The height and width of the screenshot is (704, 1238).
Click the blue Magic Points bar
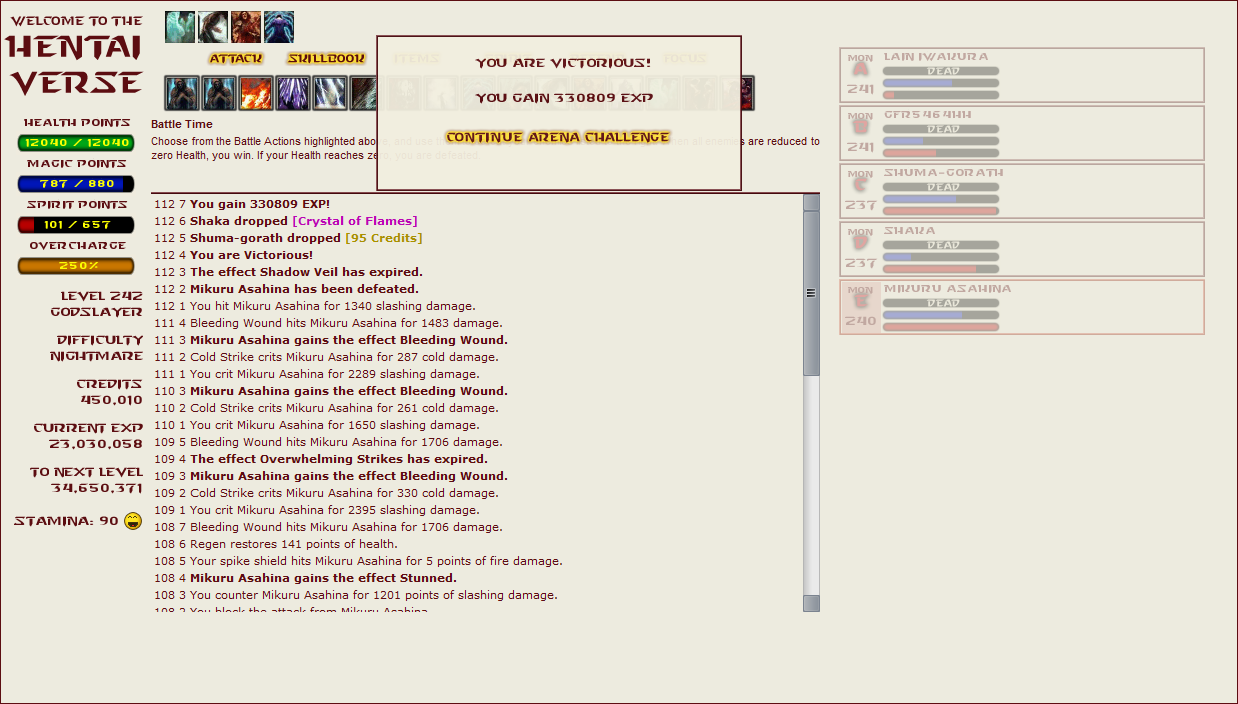(76, 184)
